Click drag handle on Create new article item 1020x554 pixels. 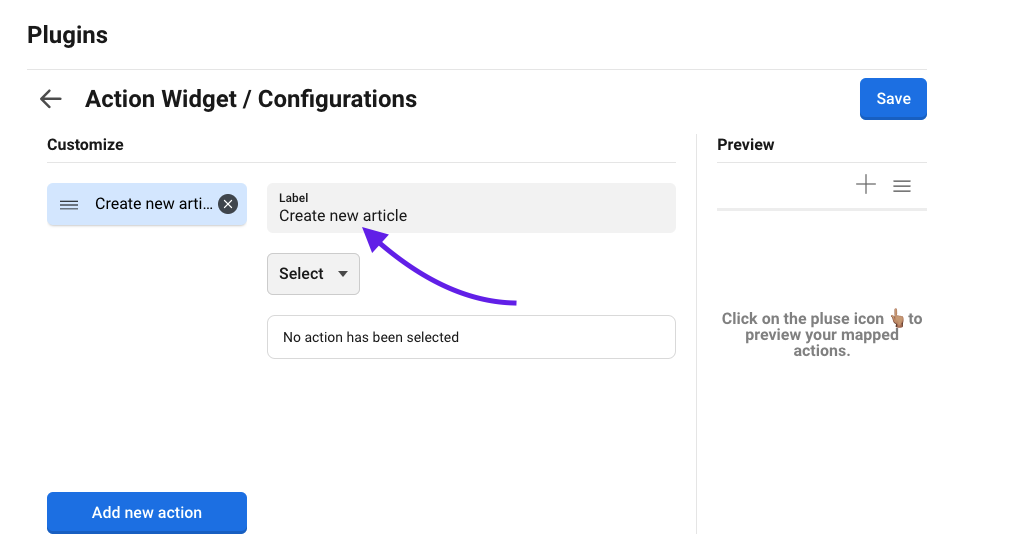click(69, 204)
